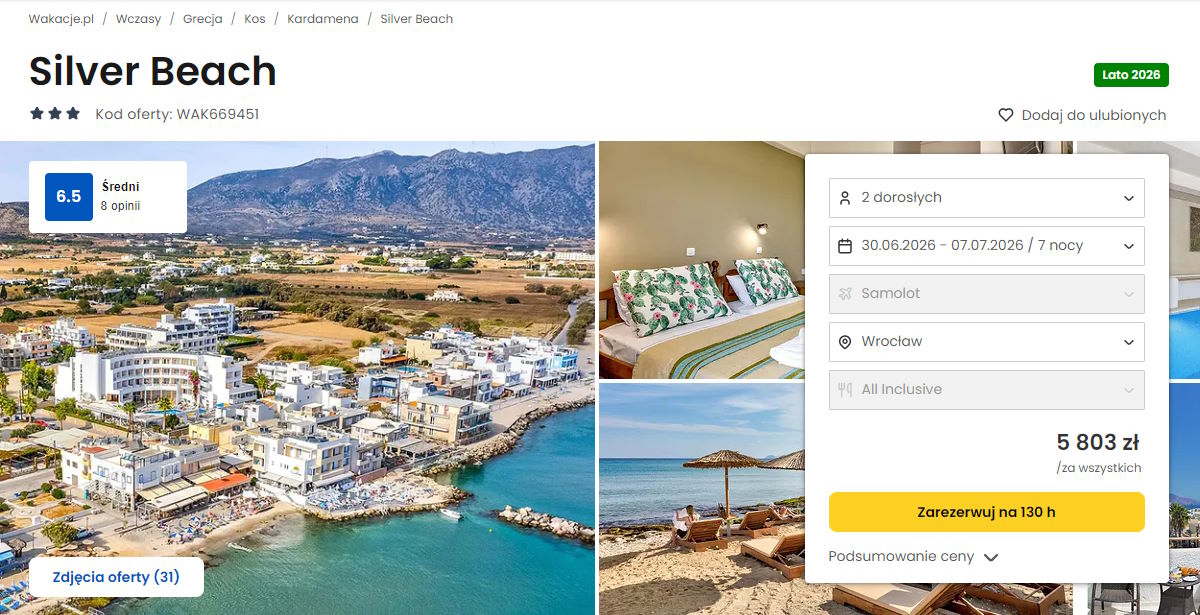Viewport: 1200px width, 615px height.
Task: Click Dodaj do ulubionych link
Action: (x=1093, y=115)
